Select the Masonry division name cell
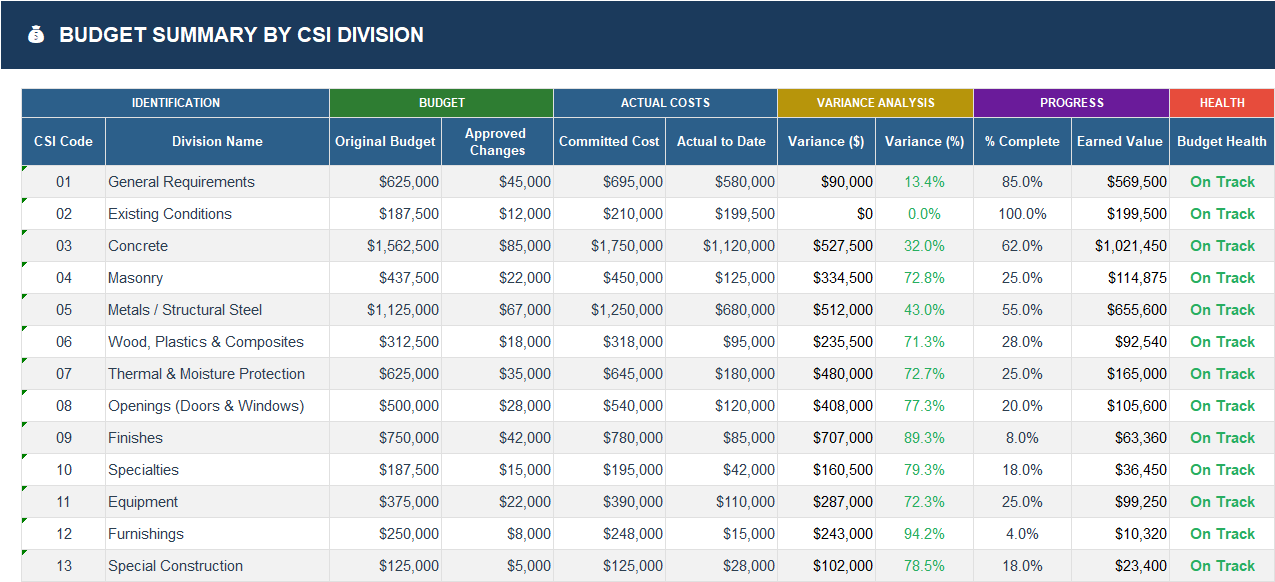This screenshot has width=1275, height=582. tap(217, 278)
